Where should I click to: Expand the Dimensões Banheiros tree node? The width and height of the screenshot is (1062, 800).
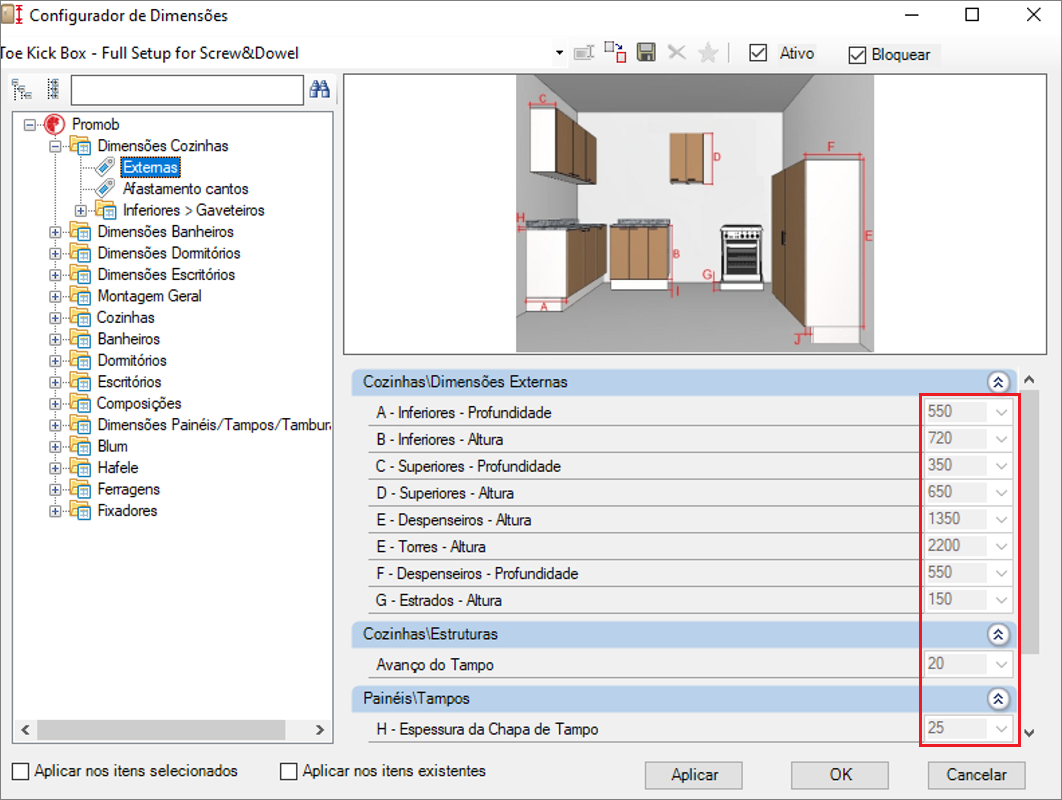(x=56, y=232)
